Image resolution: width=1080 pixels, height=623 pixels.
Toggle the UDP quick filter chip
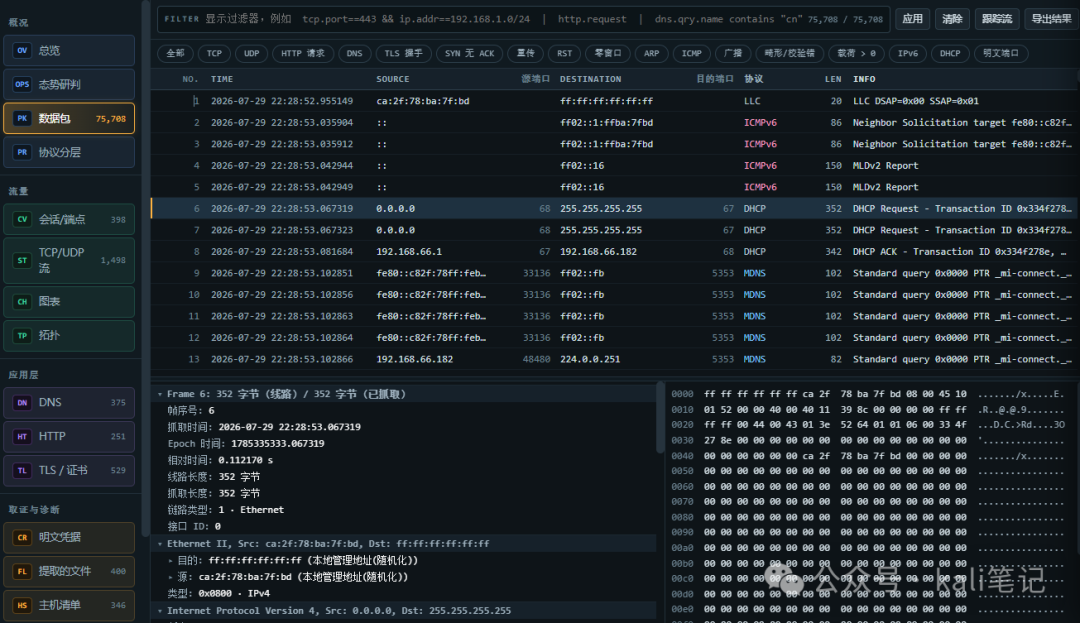coord(251,53)
